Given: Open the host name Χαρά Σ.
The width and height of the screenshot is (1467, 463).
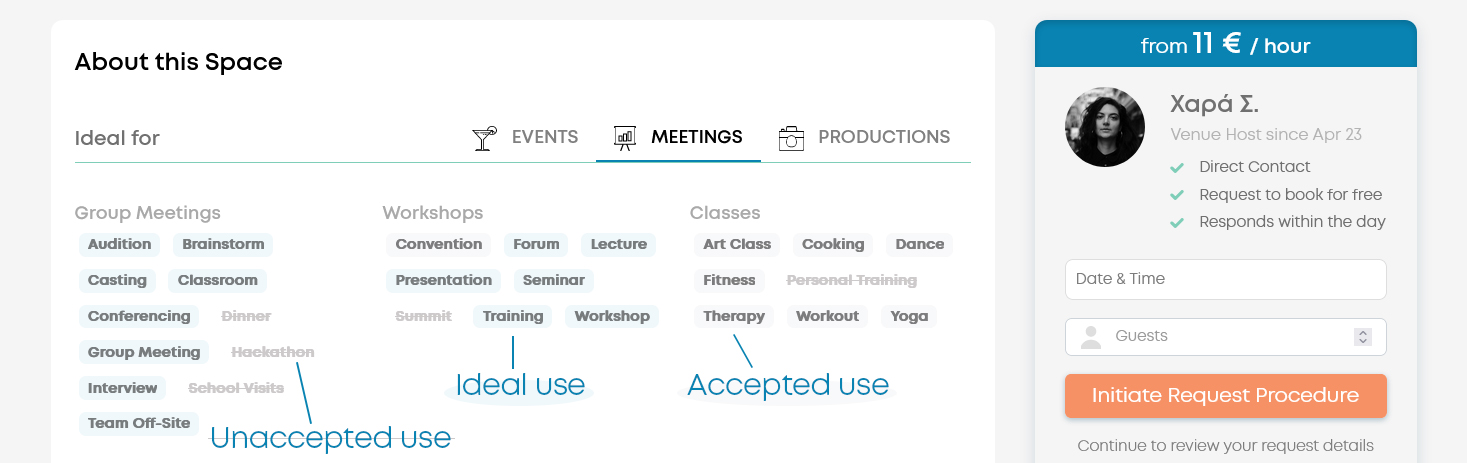Looking at the screenshot, I should point(1214,103).
